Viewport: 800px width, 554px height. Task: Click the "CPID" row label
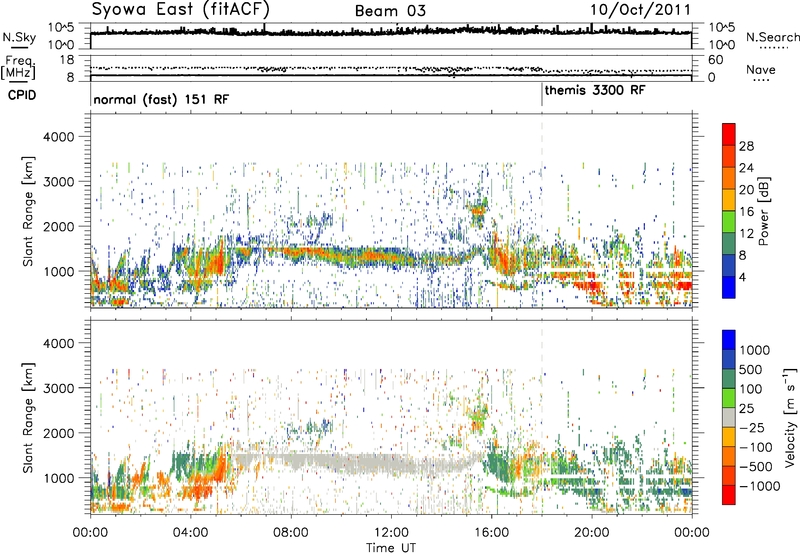pyautogui.click(x=22, y=95)
